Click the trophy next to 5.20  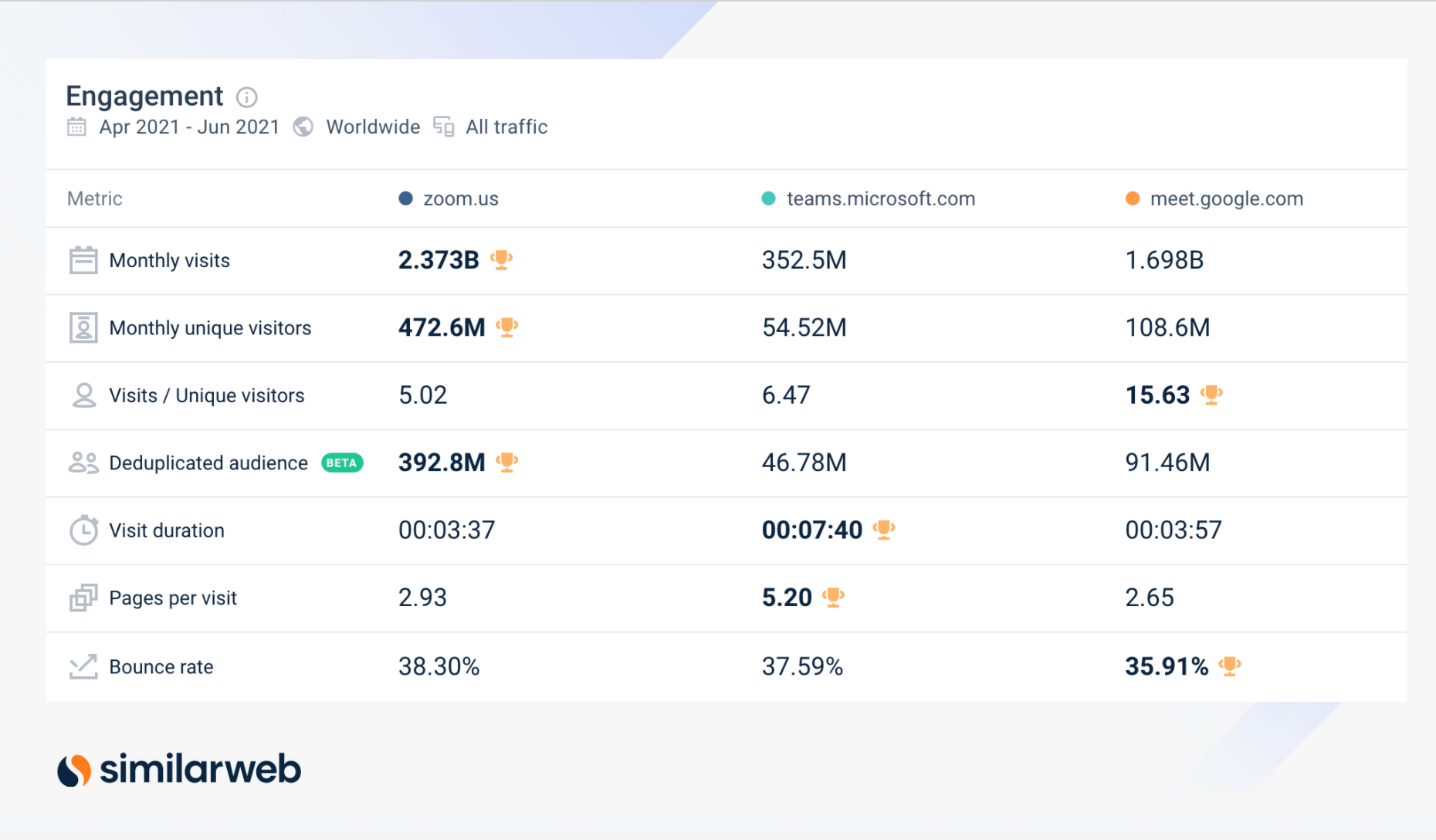834,597
